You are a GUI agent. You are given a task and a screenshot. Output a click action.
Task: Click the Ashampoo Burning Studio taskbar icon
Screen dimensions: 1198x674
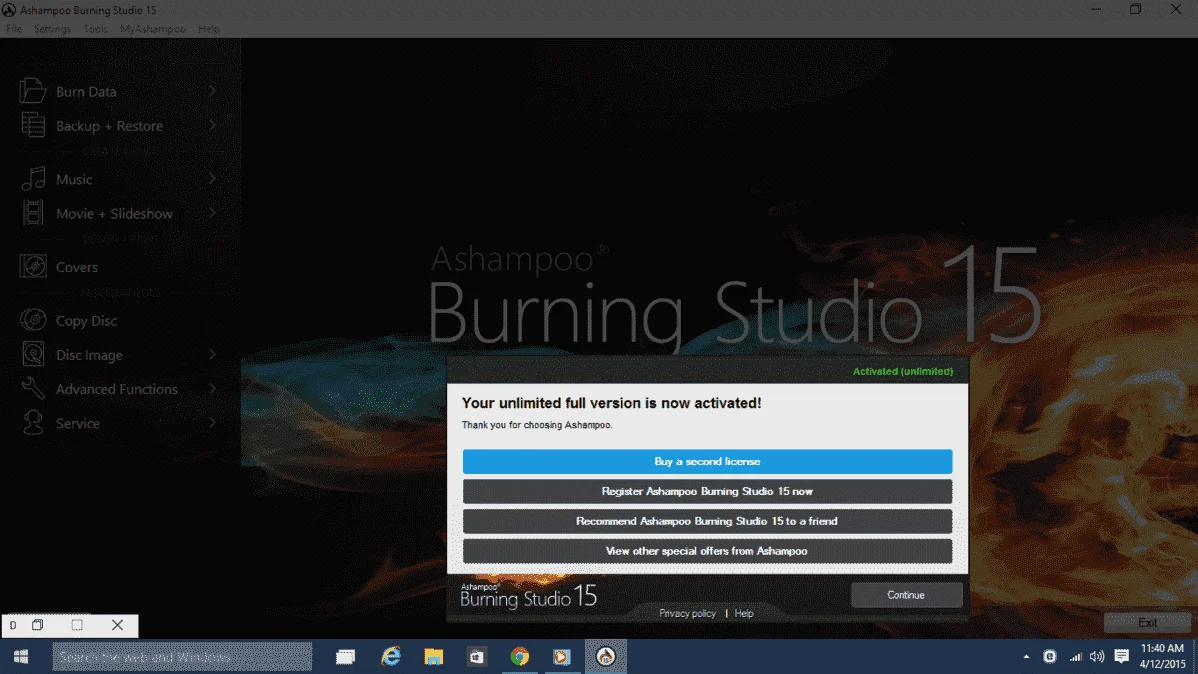606,656
